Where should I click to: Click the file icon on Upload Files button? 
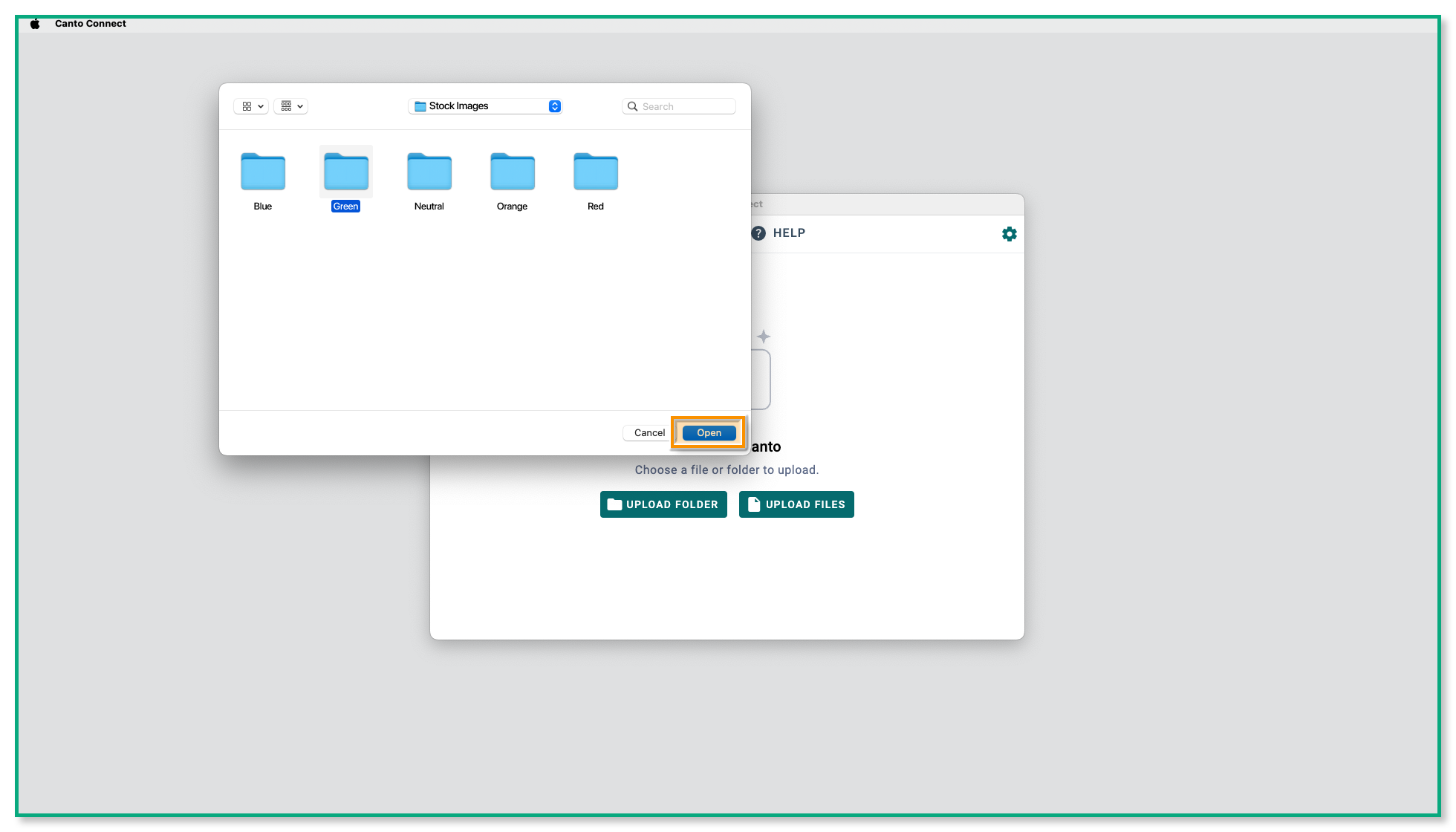(x=753, y=504)
